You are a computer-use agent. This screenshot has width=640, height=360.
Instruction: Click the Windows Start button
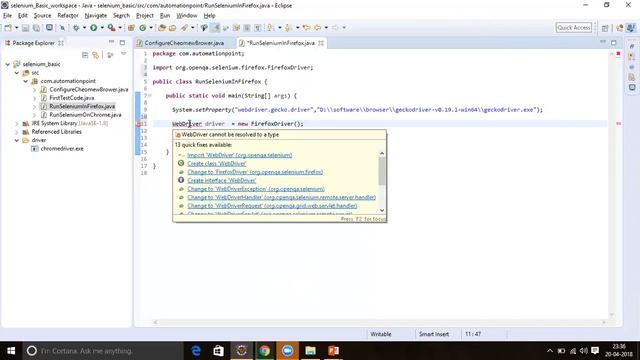(11, 351)
